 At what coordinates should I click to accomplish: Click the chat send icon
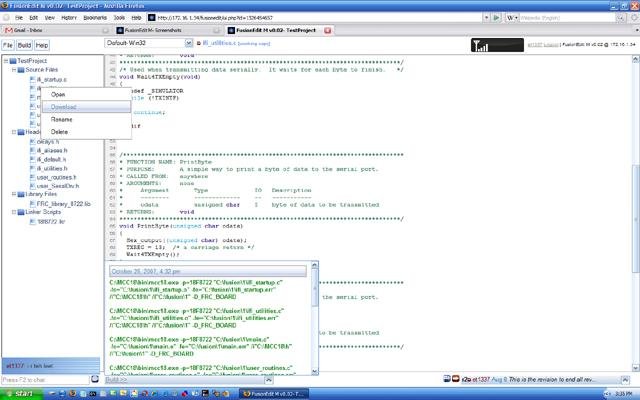pos(95,379)
